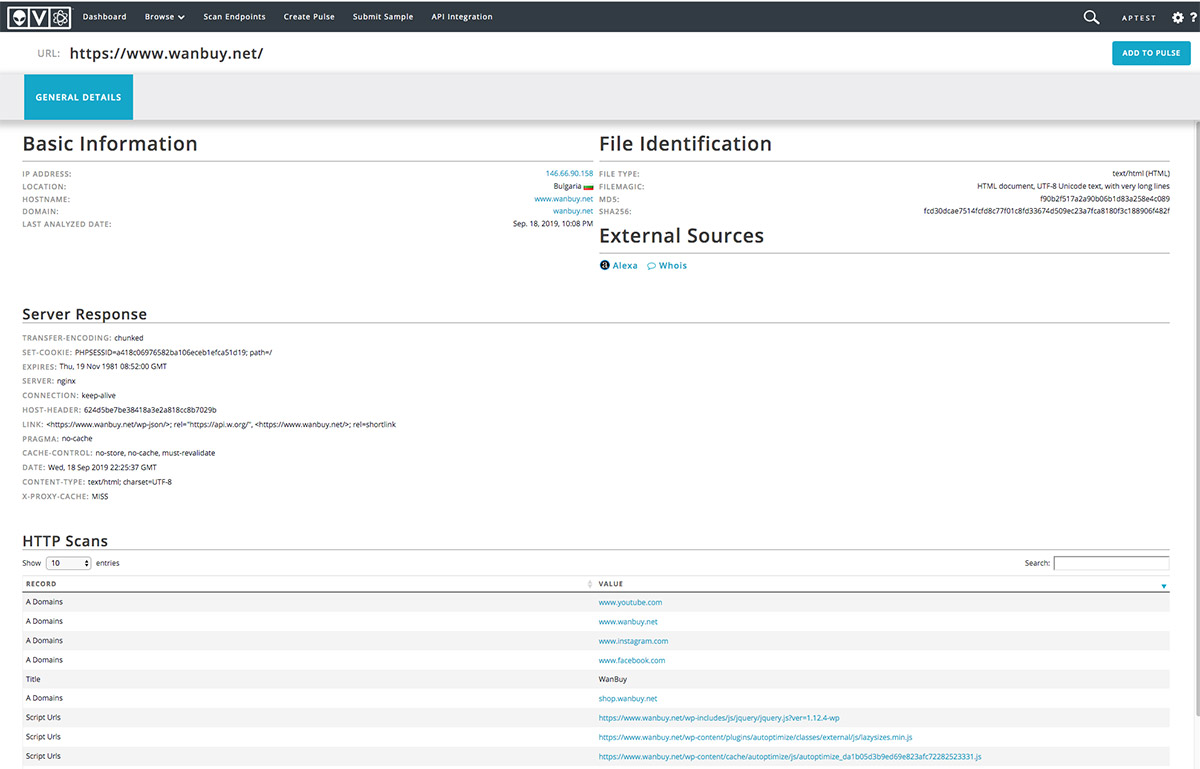
Task: Open the www.instagram.com domain link
Action: click(x=633, y=641)
